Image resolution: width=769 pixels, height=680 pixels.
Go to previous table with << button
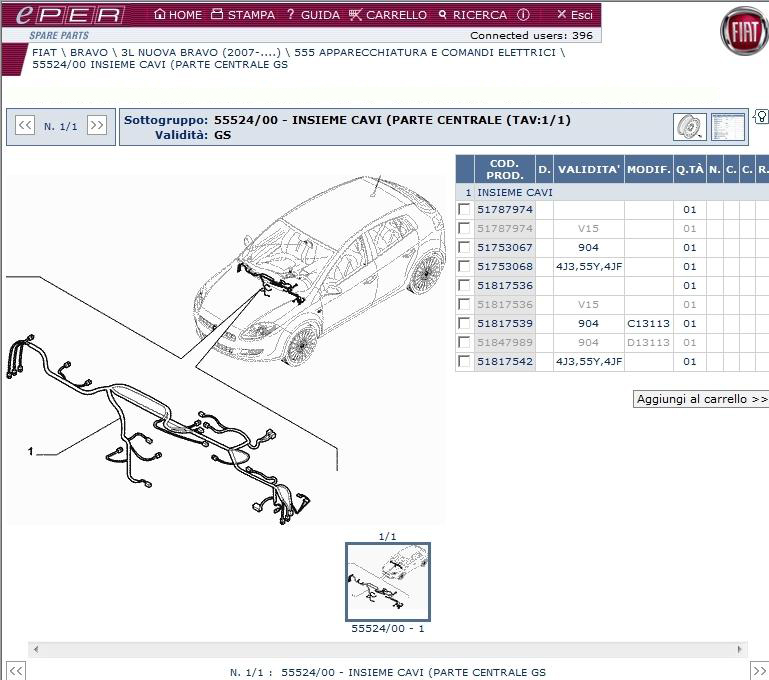25,126
